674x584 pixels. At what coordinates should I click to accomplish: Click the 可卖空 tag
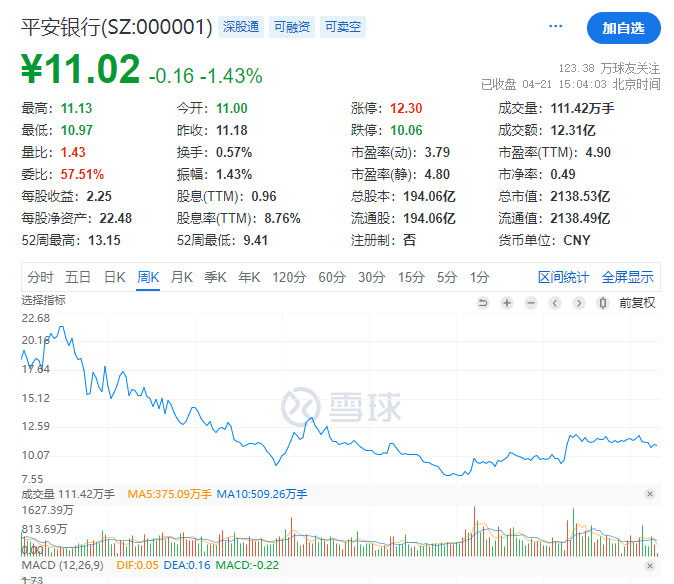click(343, 27)
